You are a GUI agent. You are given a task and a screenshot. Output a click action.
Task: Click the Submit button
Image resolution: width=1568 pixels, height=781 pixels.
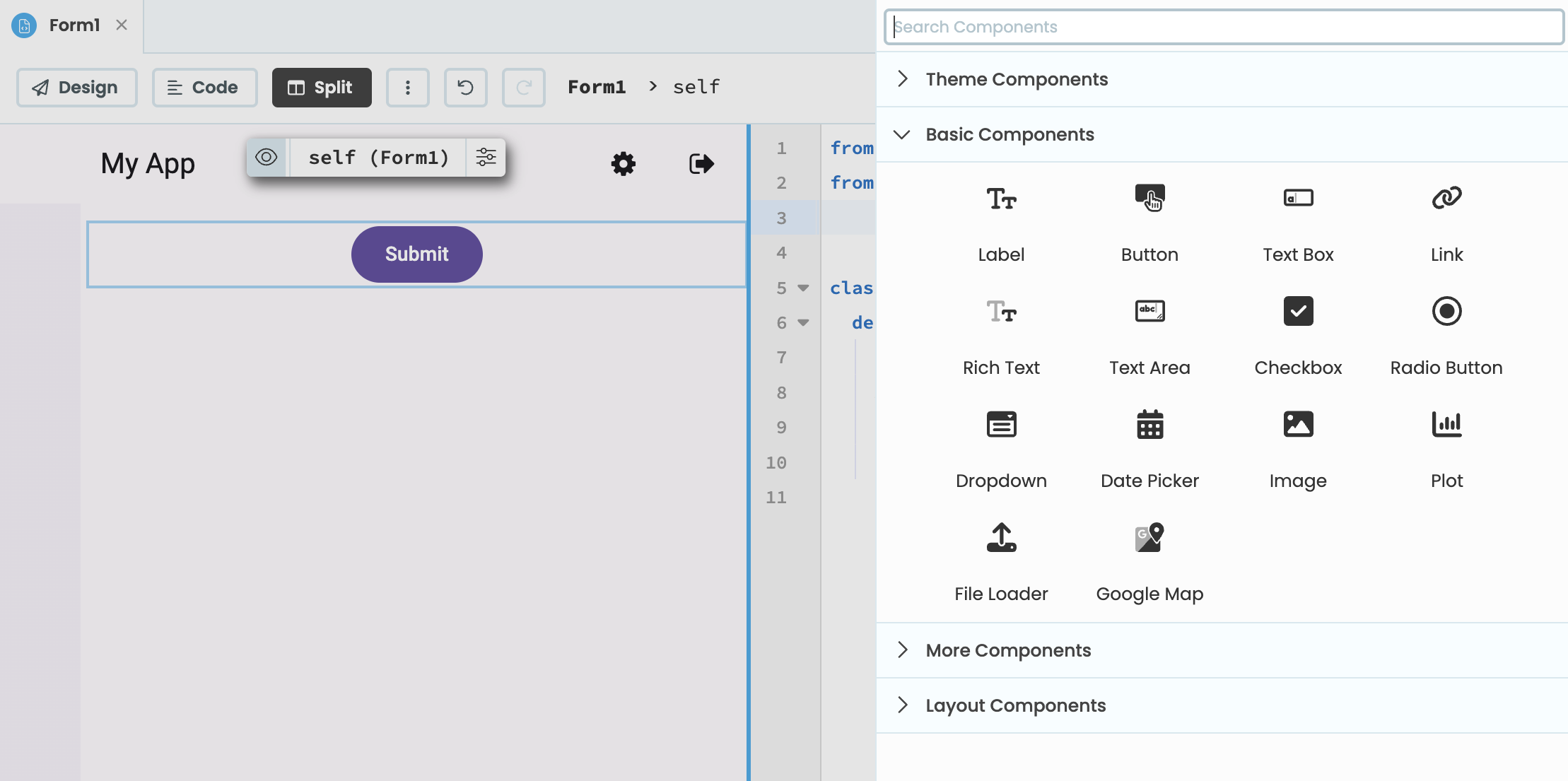[416, 254]
